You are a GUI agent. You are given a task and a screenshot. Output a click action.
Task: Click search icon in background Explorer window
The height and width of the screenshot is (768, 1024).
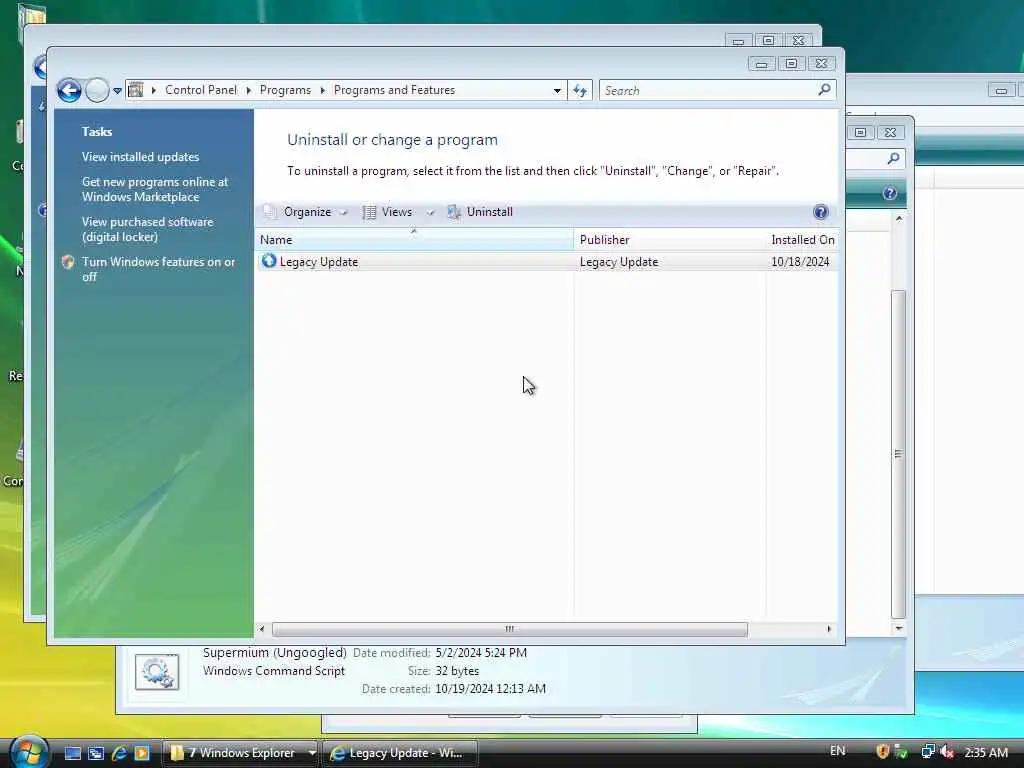pyautogui.click(x=893, y=158)
